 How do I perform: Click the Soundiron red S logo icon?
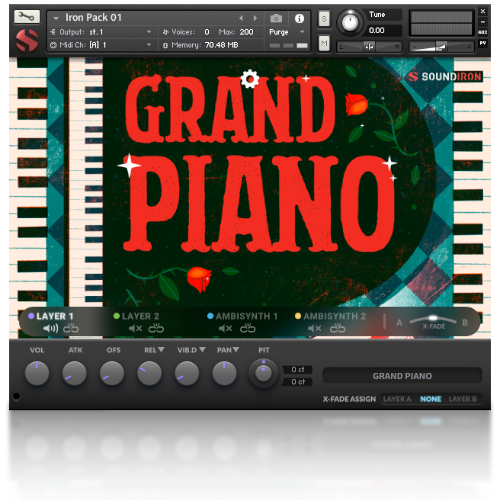click(27, 40)
